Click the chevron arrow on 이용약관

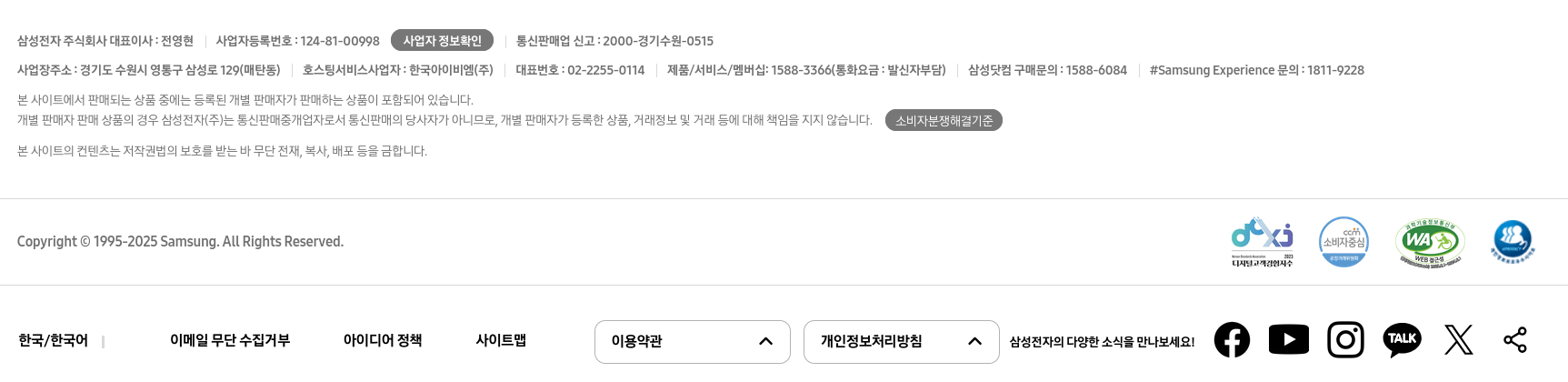765,341
